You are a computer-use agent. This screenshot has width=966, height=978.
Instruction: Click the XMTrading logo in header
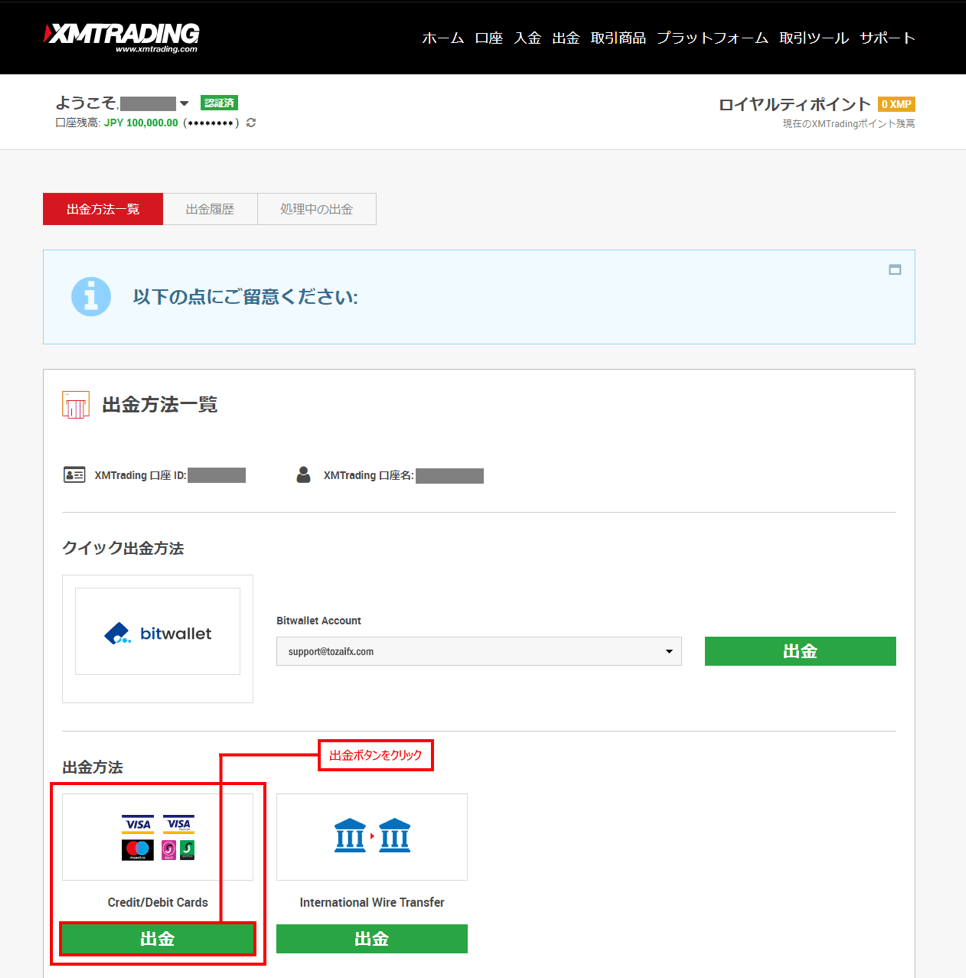click(x=122, y=36)
